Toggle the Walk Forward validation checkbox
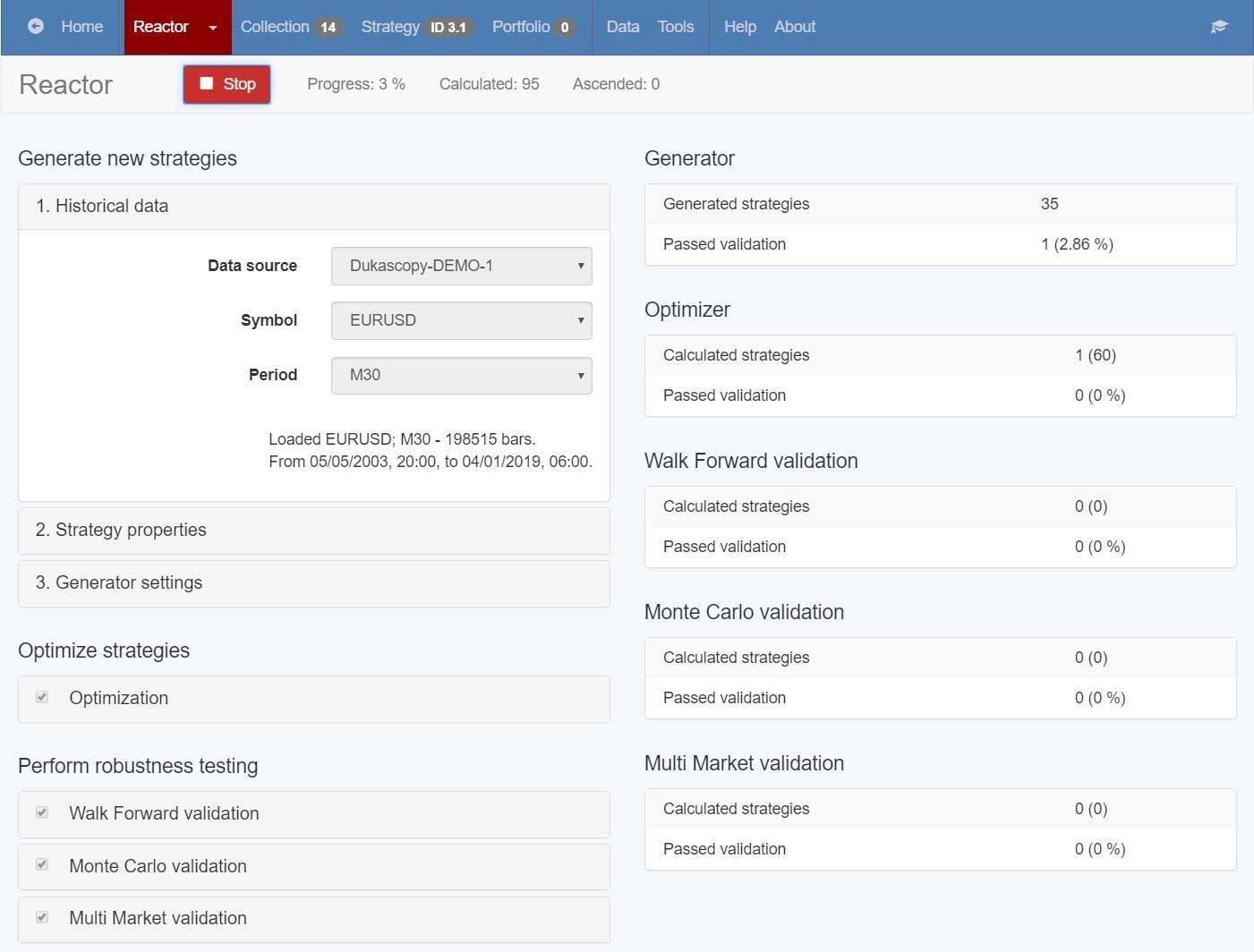Screen dimensions: 1254x952 point(42,812)
